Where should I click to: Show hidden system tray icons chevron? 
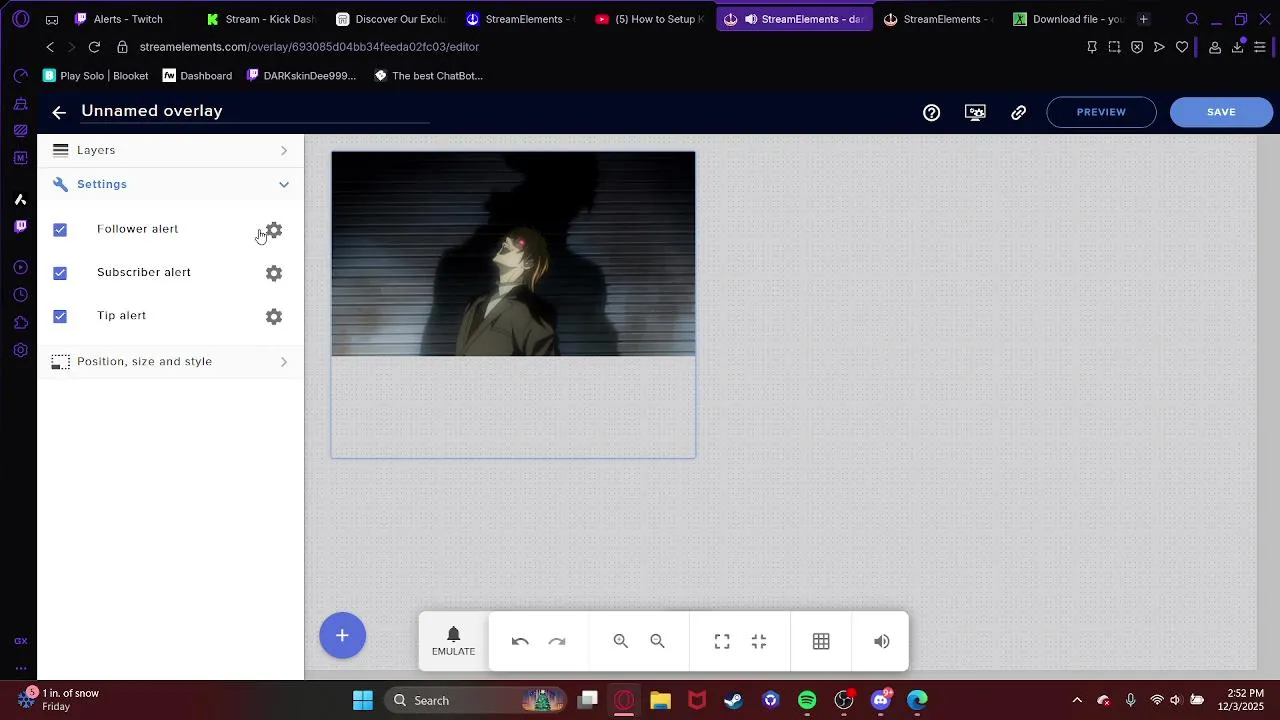click(x=1077, y=700)
